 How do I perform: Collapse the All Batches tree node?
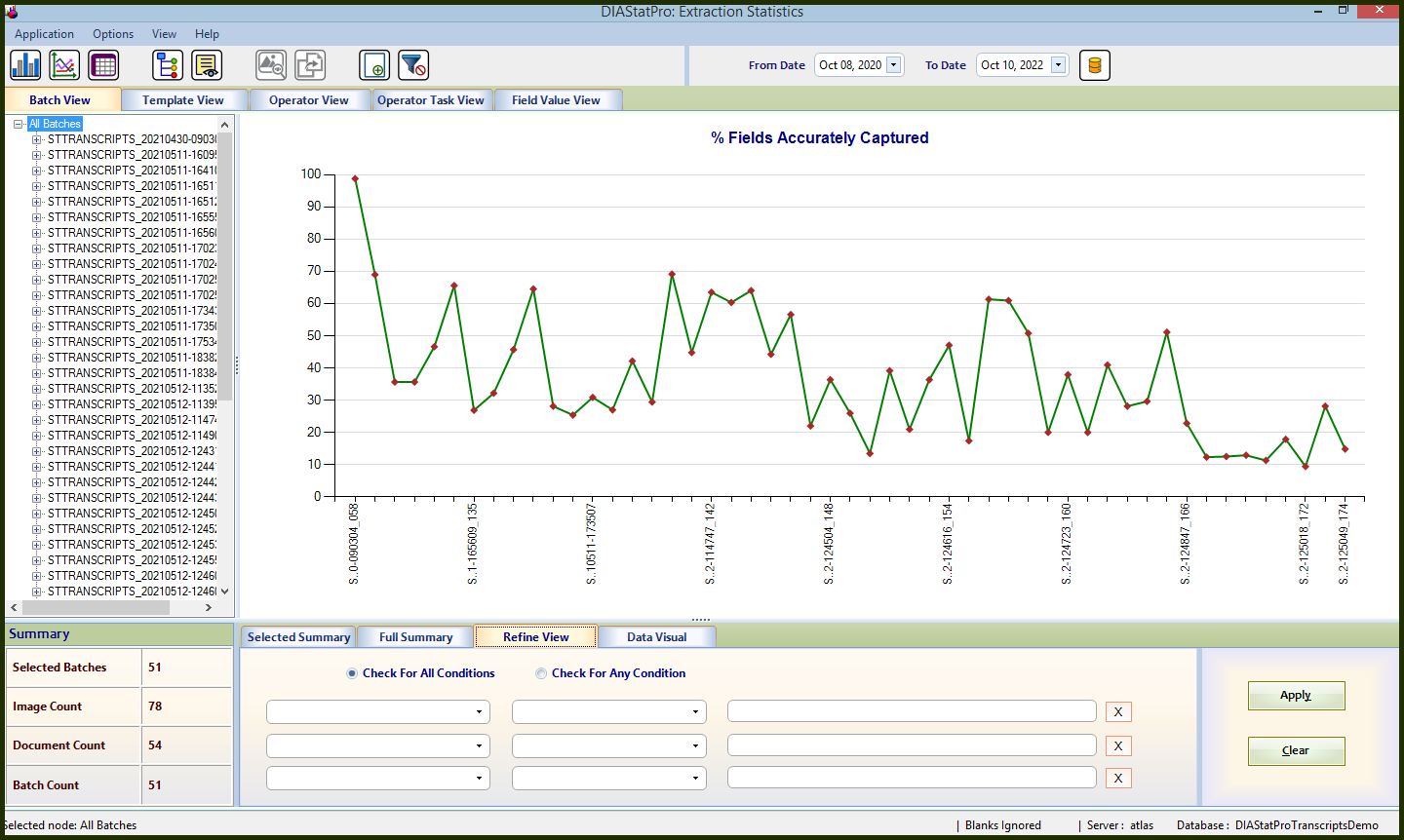[18, 124]
